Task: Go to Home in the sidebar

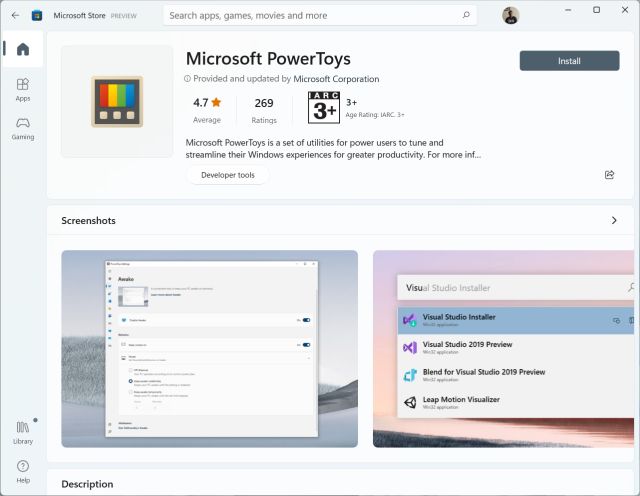Action: (x=23, y=49)
